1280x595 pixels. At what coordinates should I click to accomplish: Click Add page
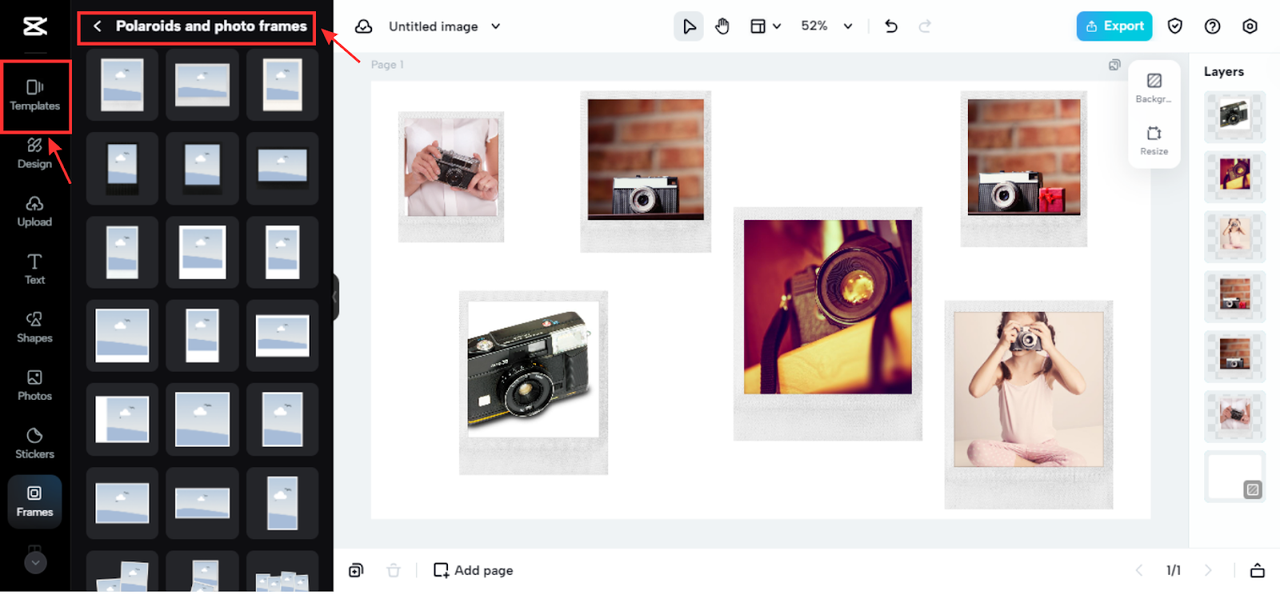tap(473, 570)
